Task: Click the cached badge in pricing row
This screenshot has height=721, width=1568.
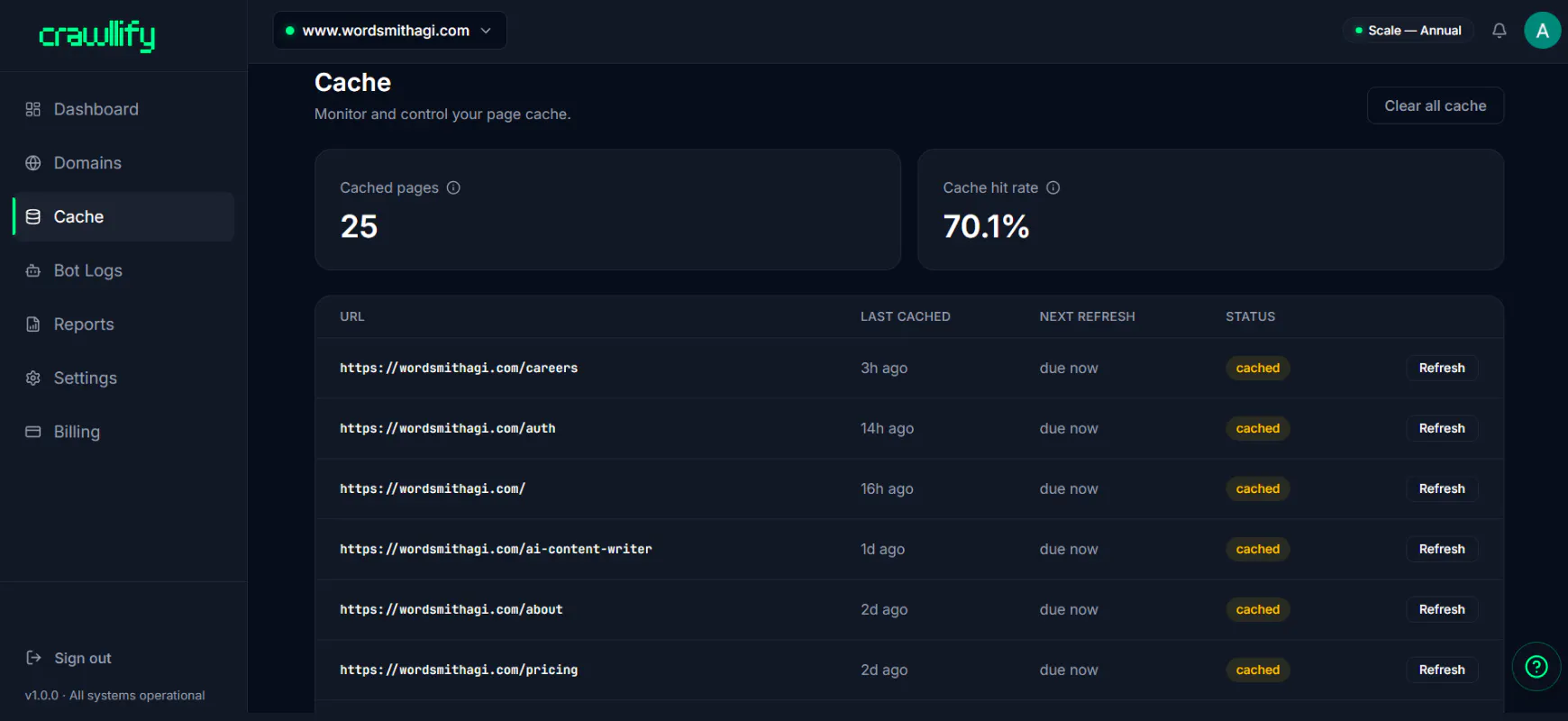Action: (x=1258, y=670)
